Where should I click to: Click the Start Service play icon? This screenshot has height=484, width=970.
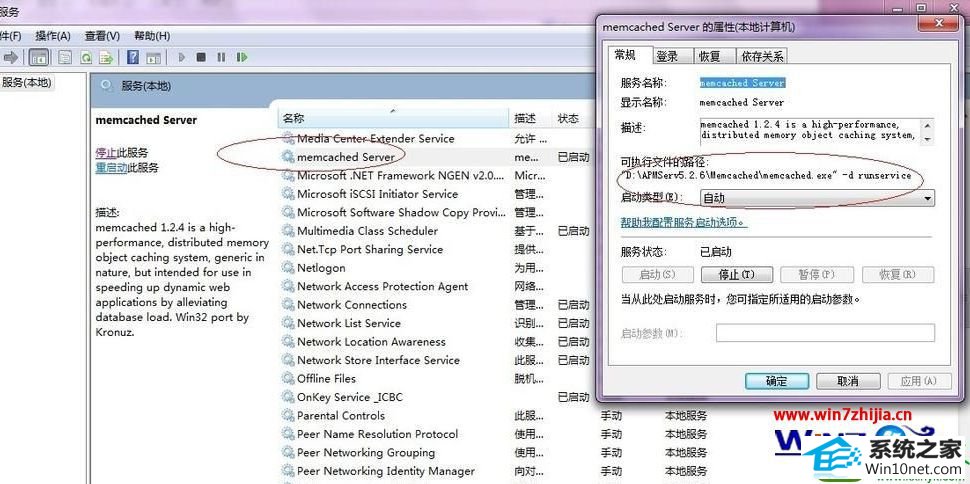tap(182, 58)
